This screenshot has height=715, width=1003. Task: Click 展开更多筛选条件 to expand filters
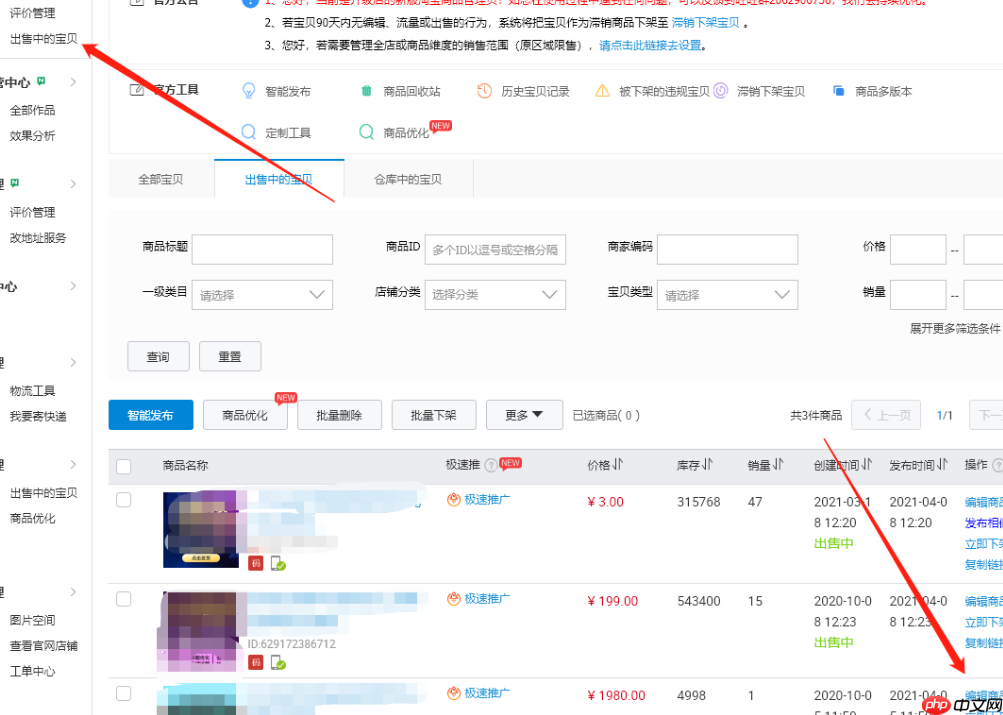coord(954,328)
